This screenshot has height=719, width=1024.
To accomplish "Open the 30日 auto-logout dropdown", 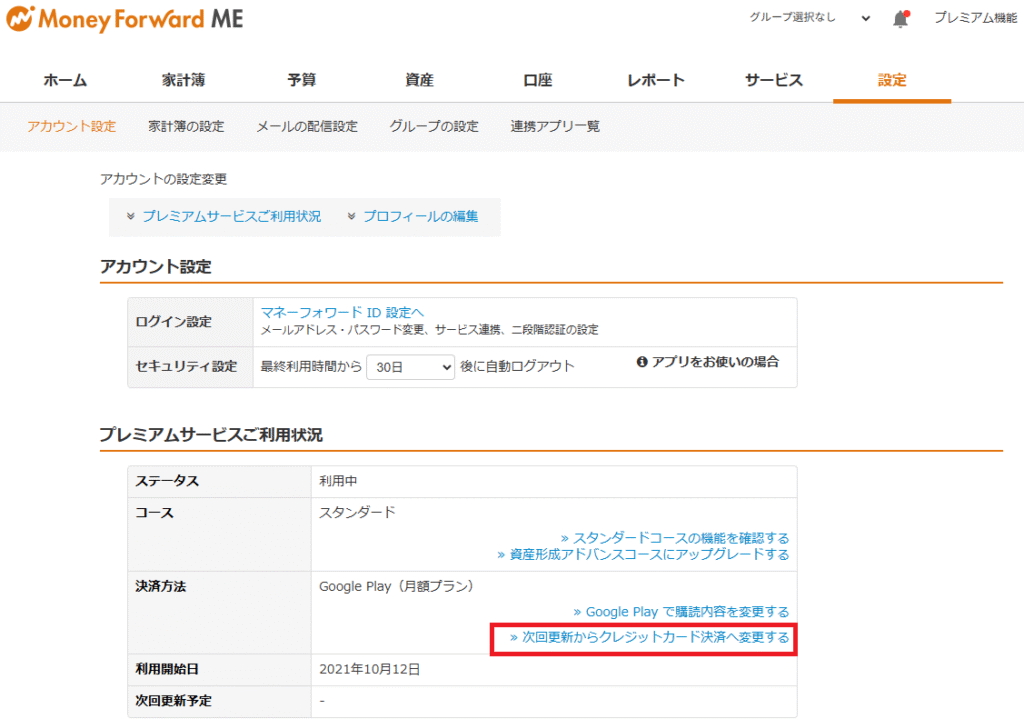I will pos(410,367).
